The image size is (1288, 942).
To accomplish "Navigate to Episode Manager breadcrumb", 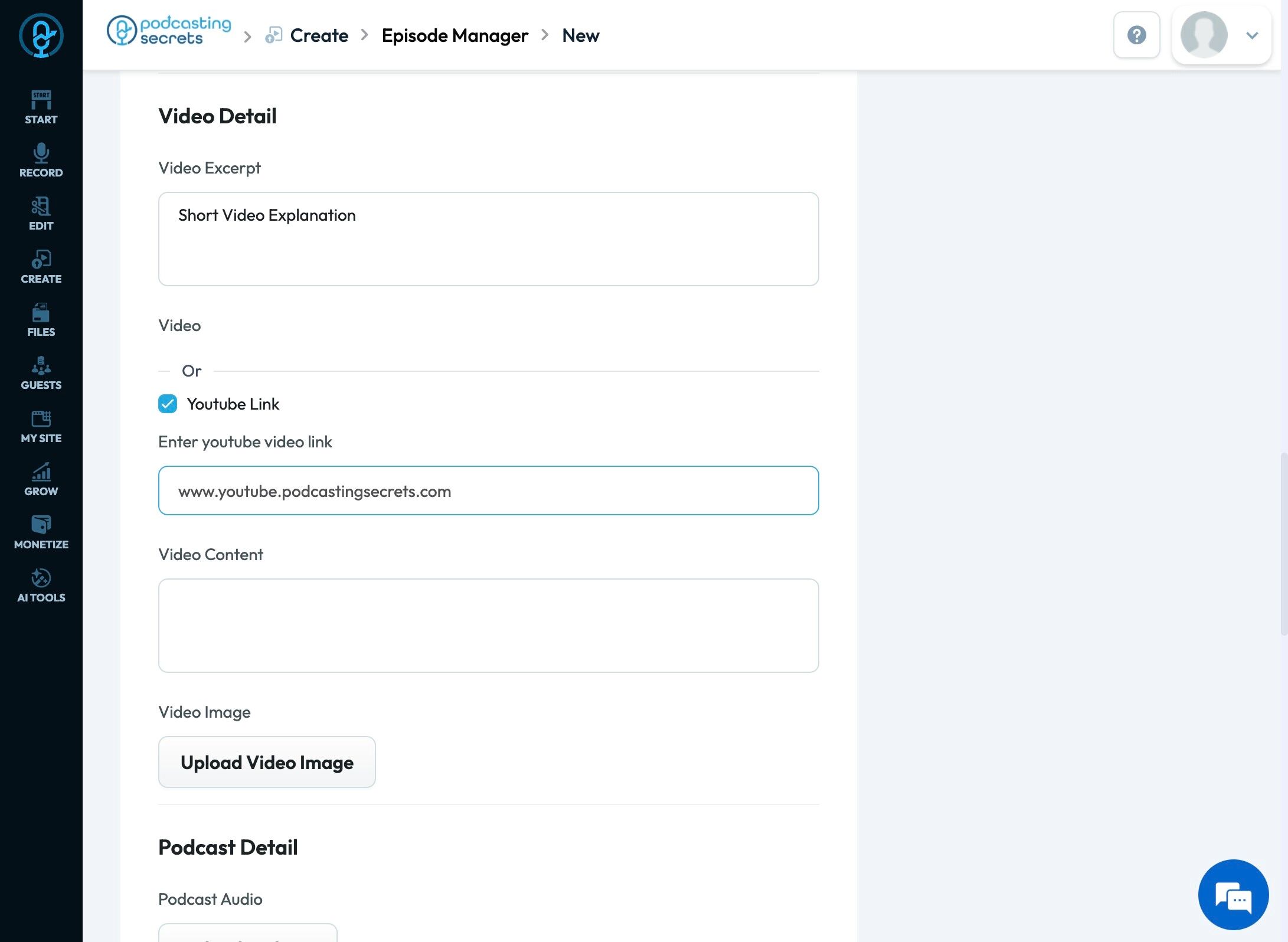I will point(455,35).
